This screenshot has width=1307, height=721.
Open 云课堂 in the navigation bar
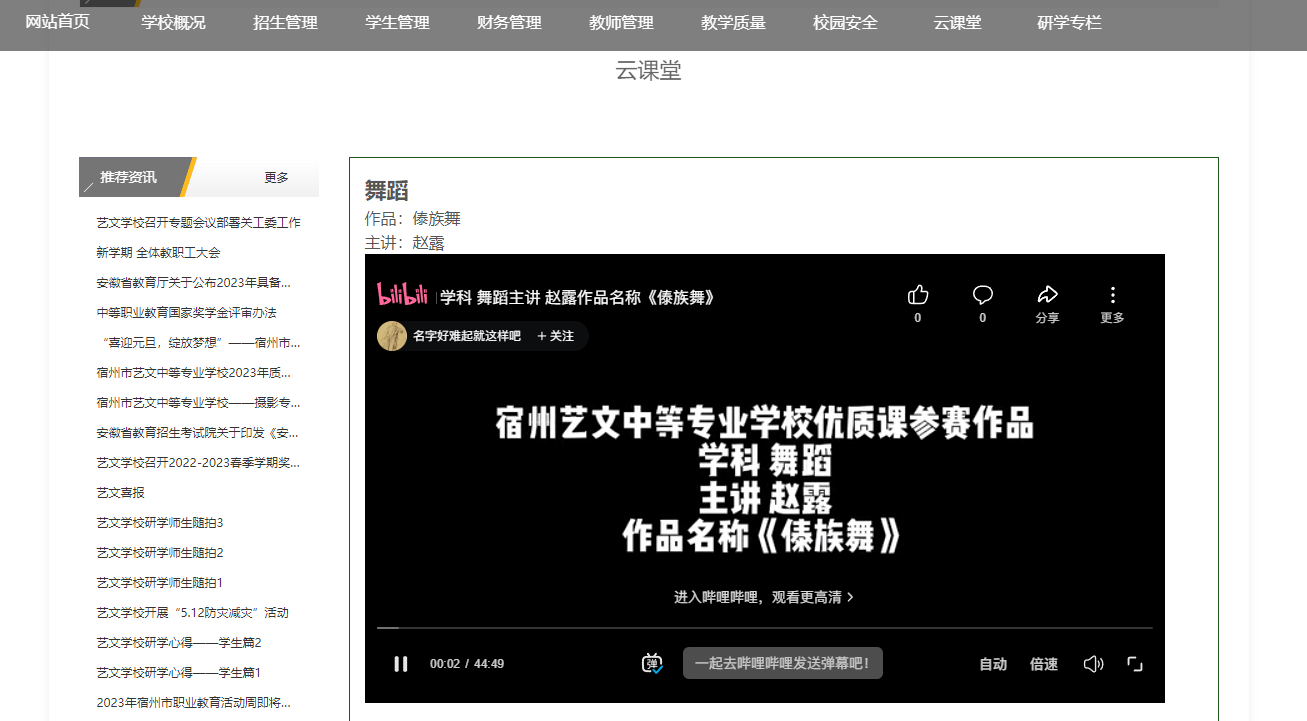tap(957, 23)
